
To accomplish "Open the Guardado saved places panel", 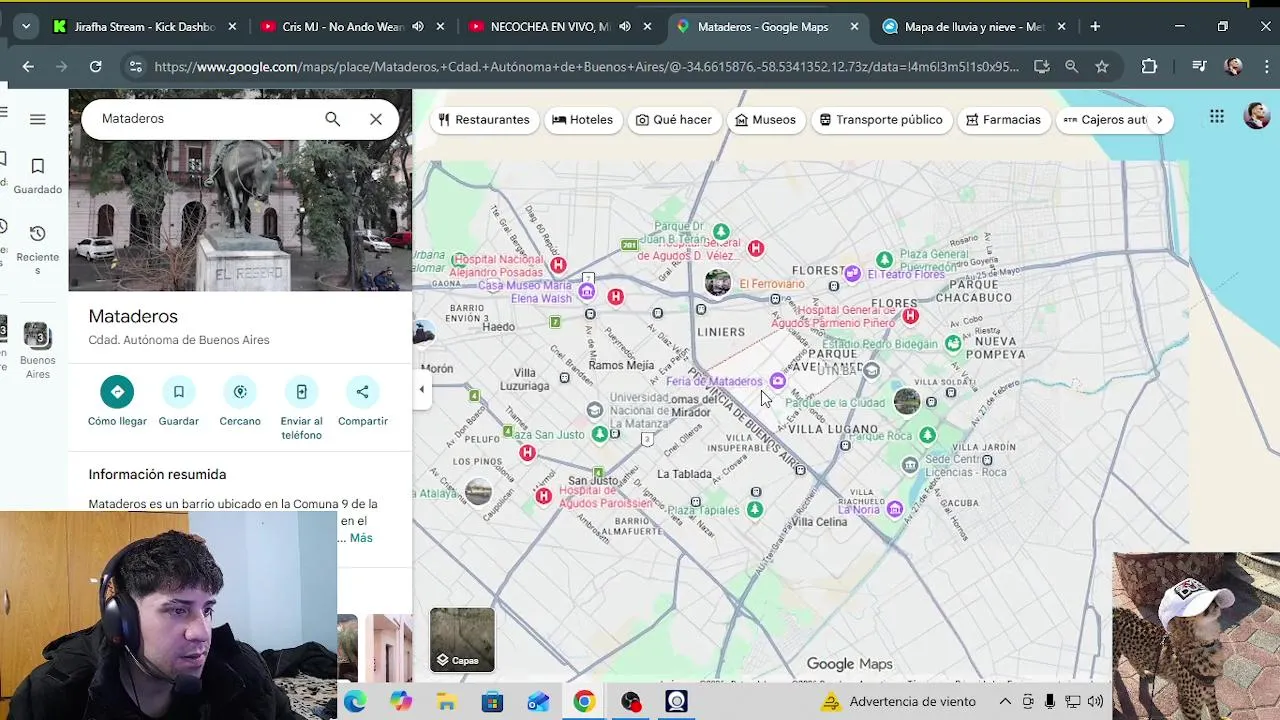I will [38, 175].
